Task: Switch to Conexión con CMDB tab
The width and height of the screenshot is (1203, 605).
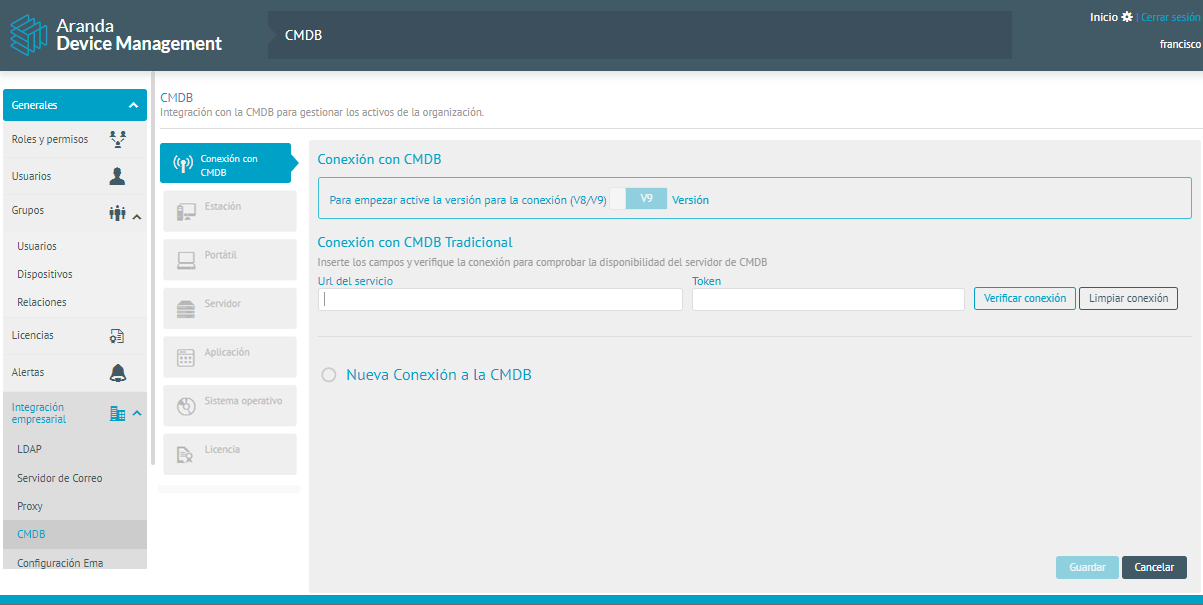Action: (226, 164)
